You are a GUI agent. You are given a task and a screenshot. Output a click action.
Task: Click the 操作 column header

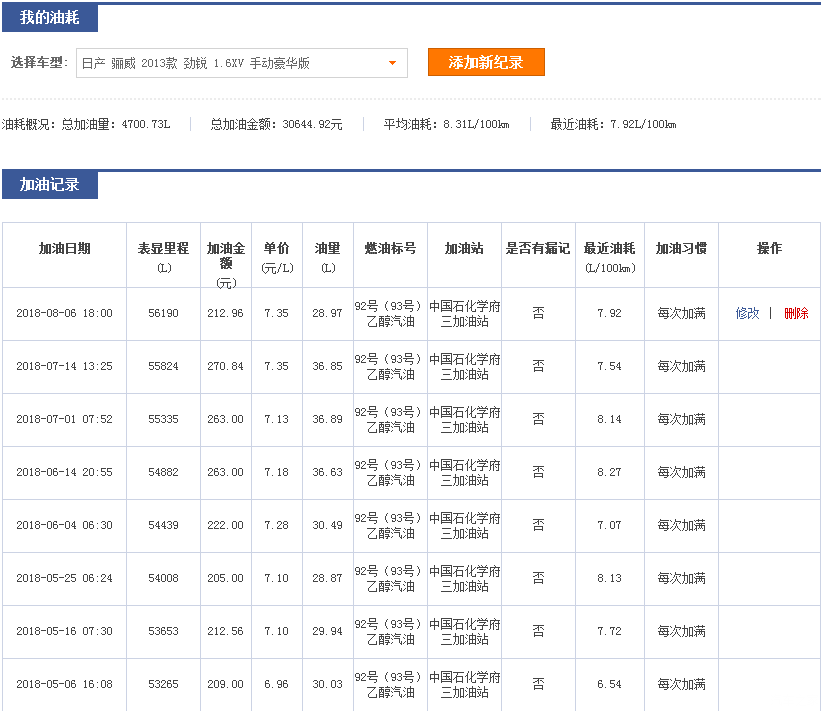[769, 248]
